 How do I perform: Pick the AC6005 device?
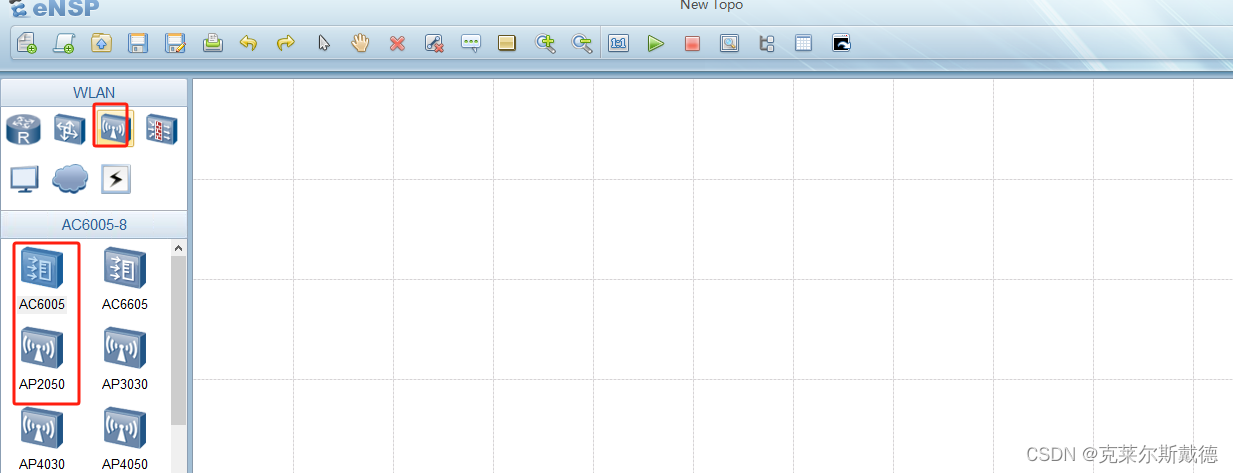coord(42,280)
